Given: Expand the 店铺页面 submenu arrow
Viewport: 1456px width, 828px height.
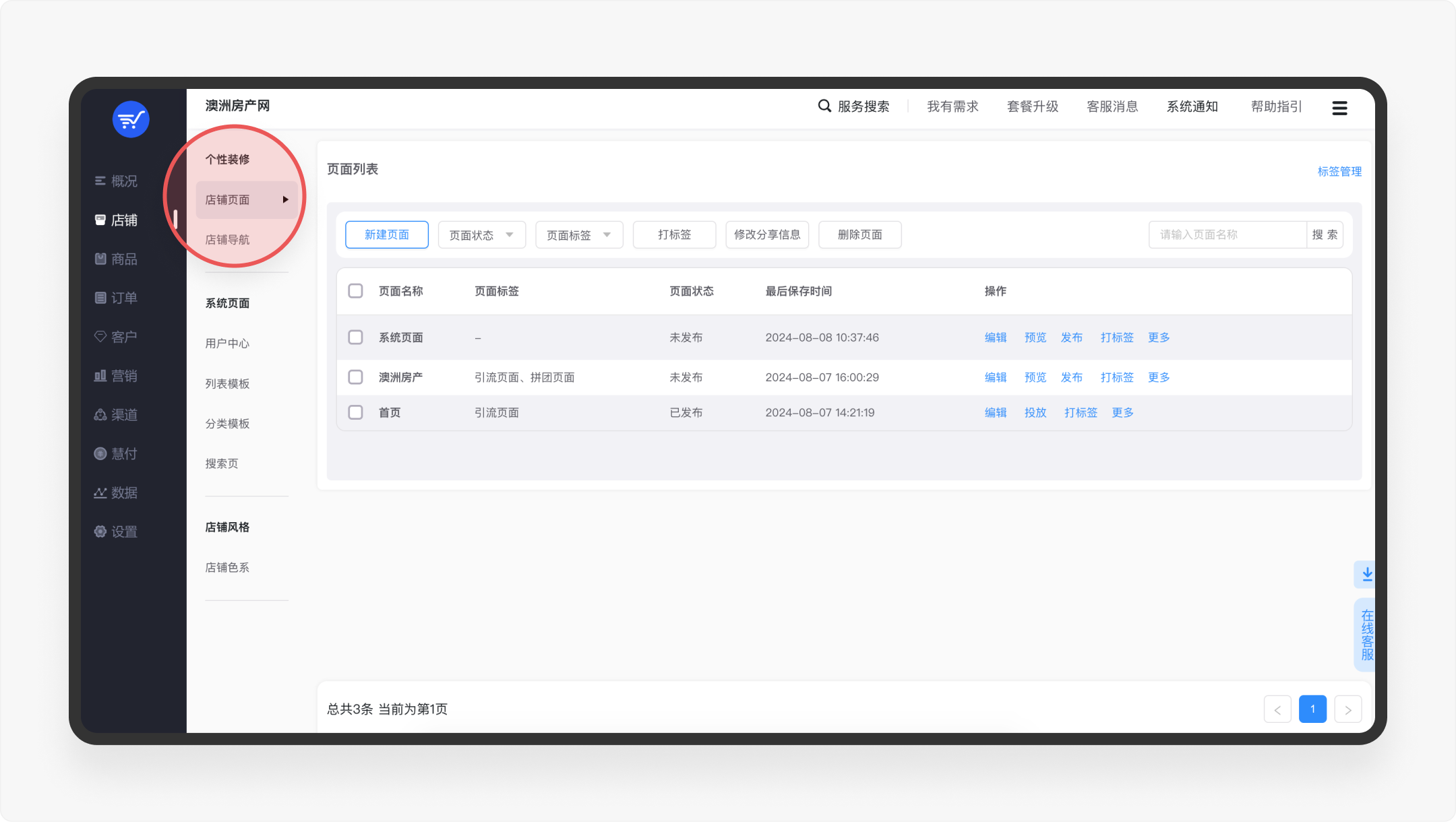Looking at the screenshot, I should [286, 199].
